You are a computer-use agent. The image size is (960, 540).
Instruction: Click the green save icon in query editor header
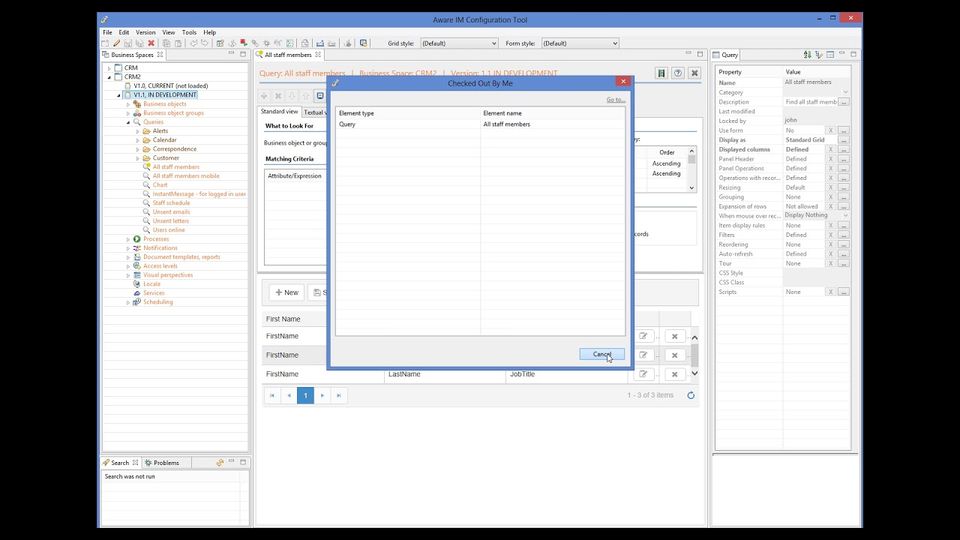pos(661,73)
